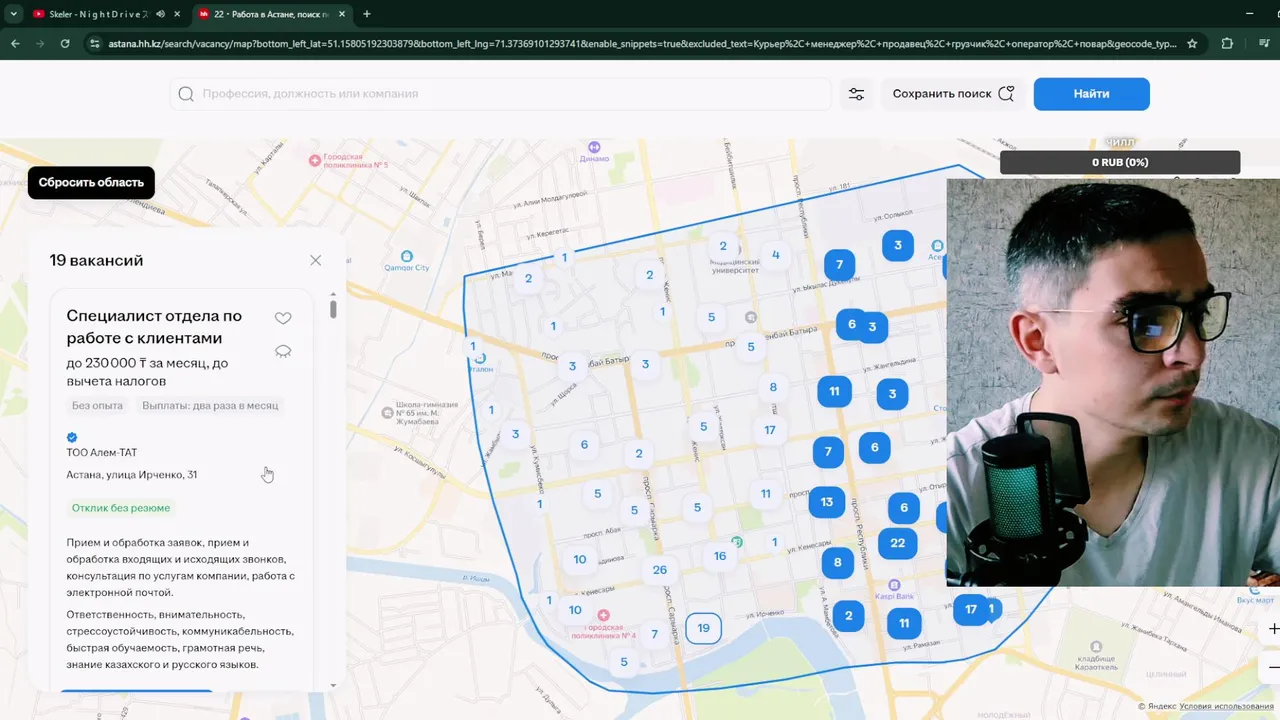This screenshot has width=1280, height=720.
Task: Click the Qamqor City map marker
Action: point(406,256)
